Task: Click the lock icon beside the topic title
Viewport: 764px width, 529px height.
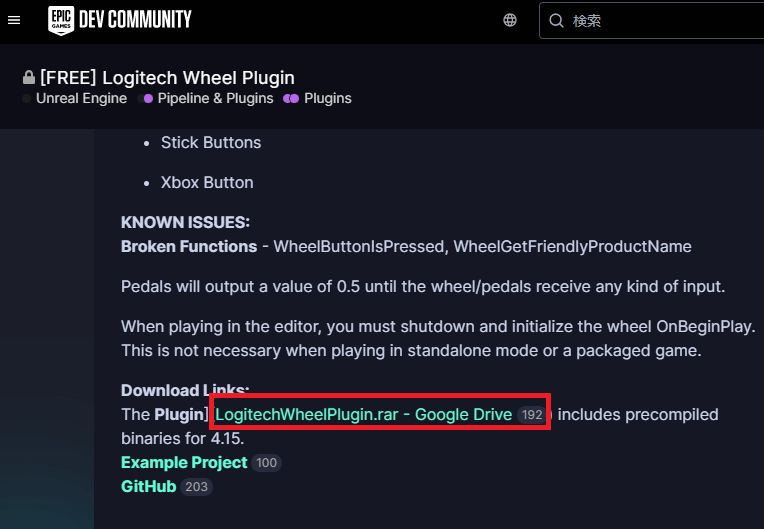Action: pyautogui.click(x=29, y=77)
